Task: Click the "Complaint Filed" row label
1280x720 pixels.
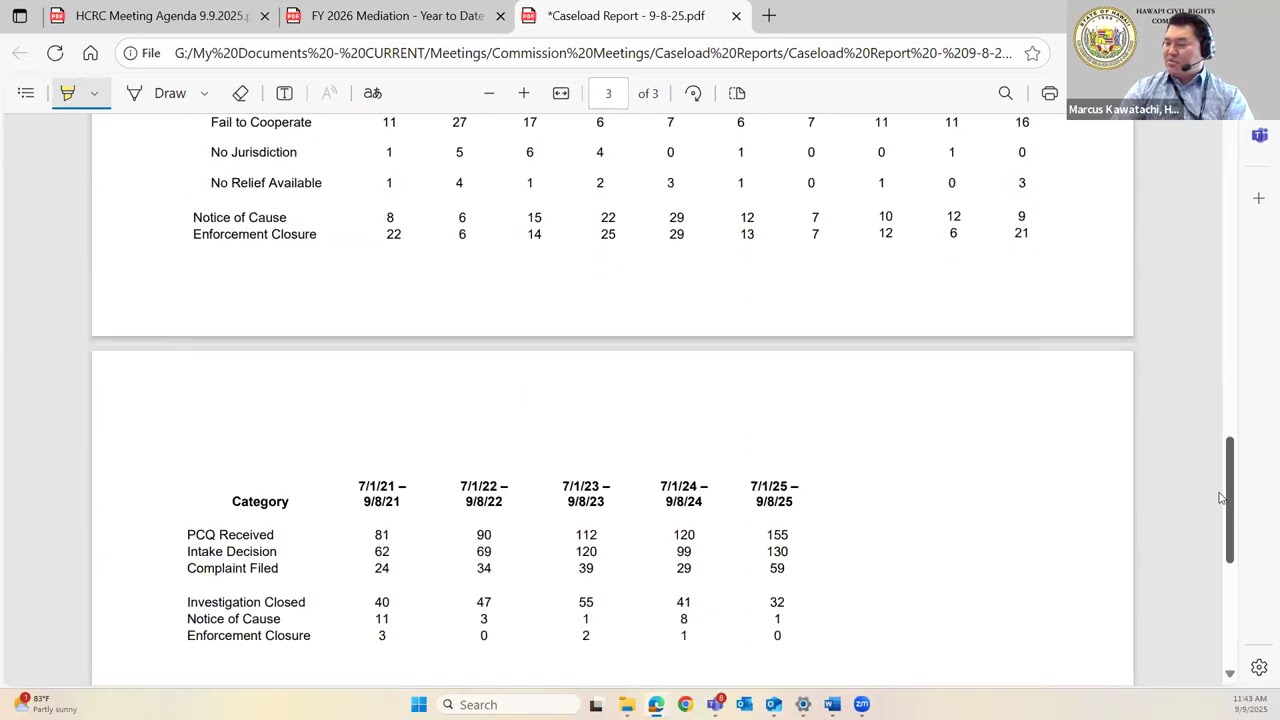Action: tap(232, 568)
